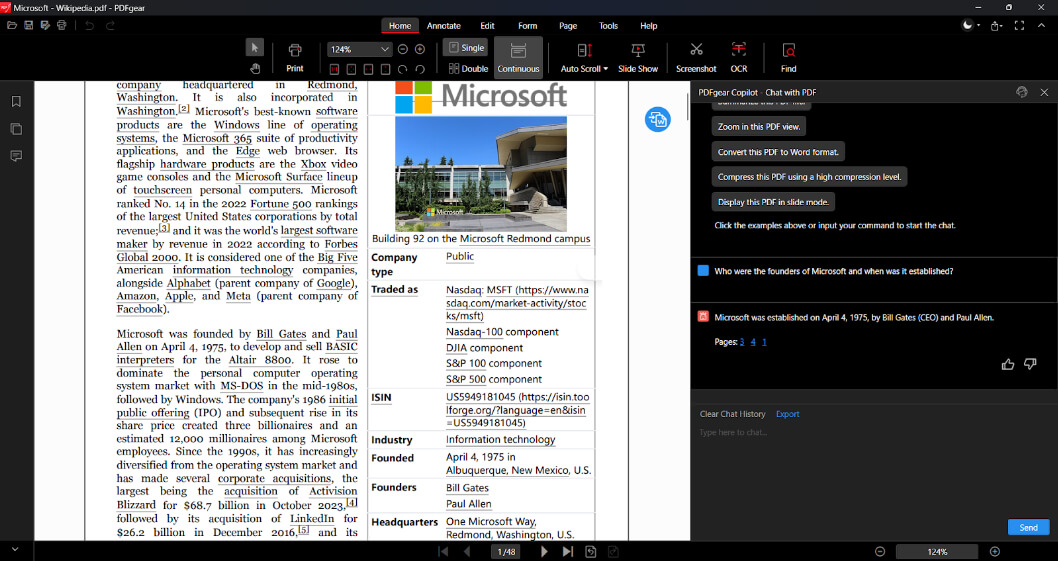Switch to the Annotate tab
This screenshot has width=1058, height=561.
tap(444, 26)
